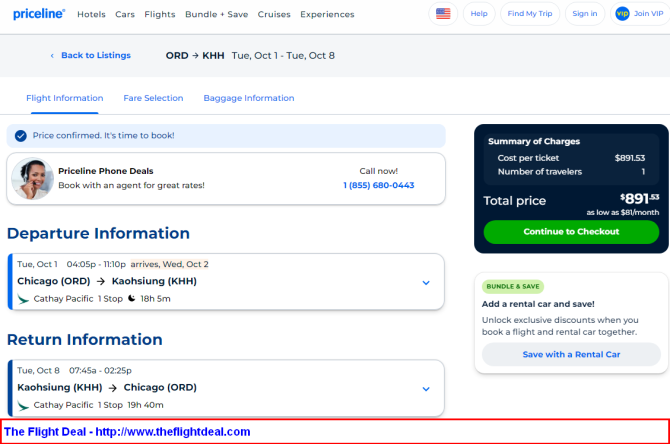The image size is (670, 444).
Task: Click the Priceline logo
Action: (39, 14)
